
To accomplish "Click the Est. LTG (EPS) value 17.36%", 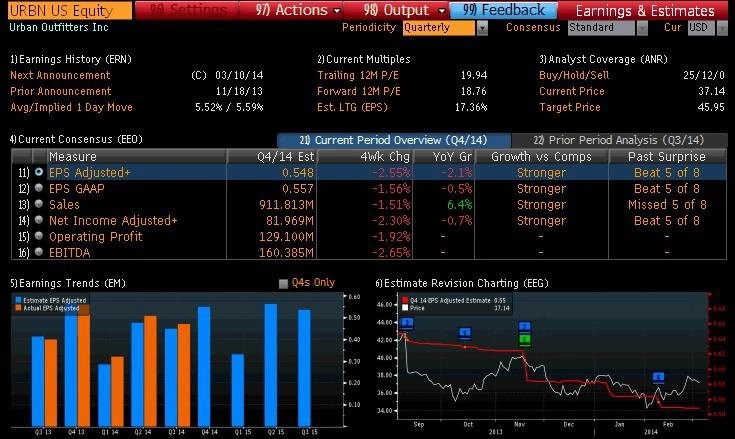I will 471,107.
